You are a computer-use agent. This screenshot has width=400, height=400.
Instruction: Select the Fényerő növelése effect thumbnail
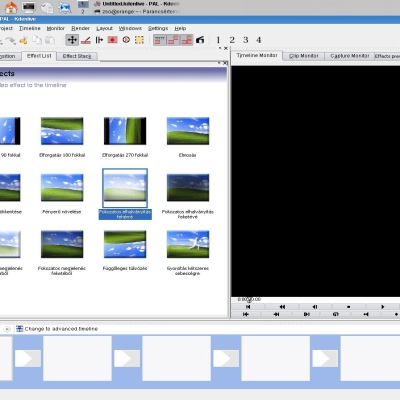pyautogui.click(x=62, y=188)
